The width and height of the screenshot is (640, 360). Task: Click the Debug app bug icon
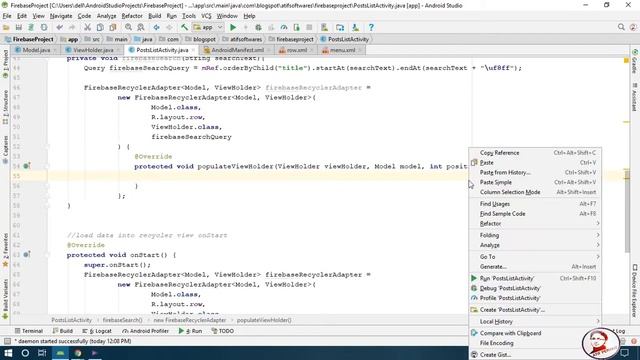point(258,27)
